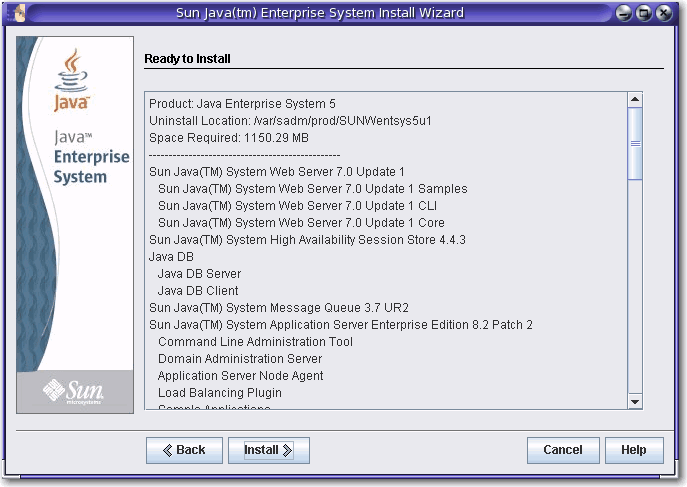Minimize the Install Wizard window
This screenshot has height=487, width=687.
pos(623,13)
